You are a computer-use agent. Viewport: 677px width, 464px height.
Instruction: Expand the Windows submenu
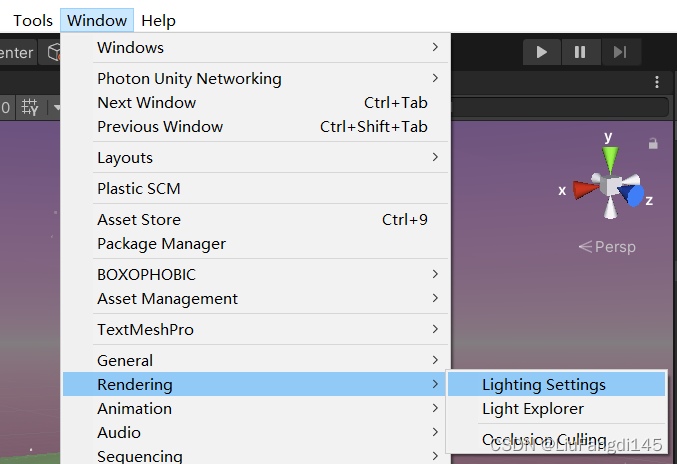click(x=256, y=47)
